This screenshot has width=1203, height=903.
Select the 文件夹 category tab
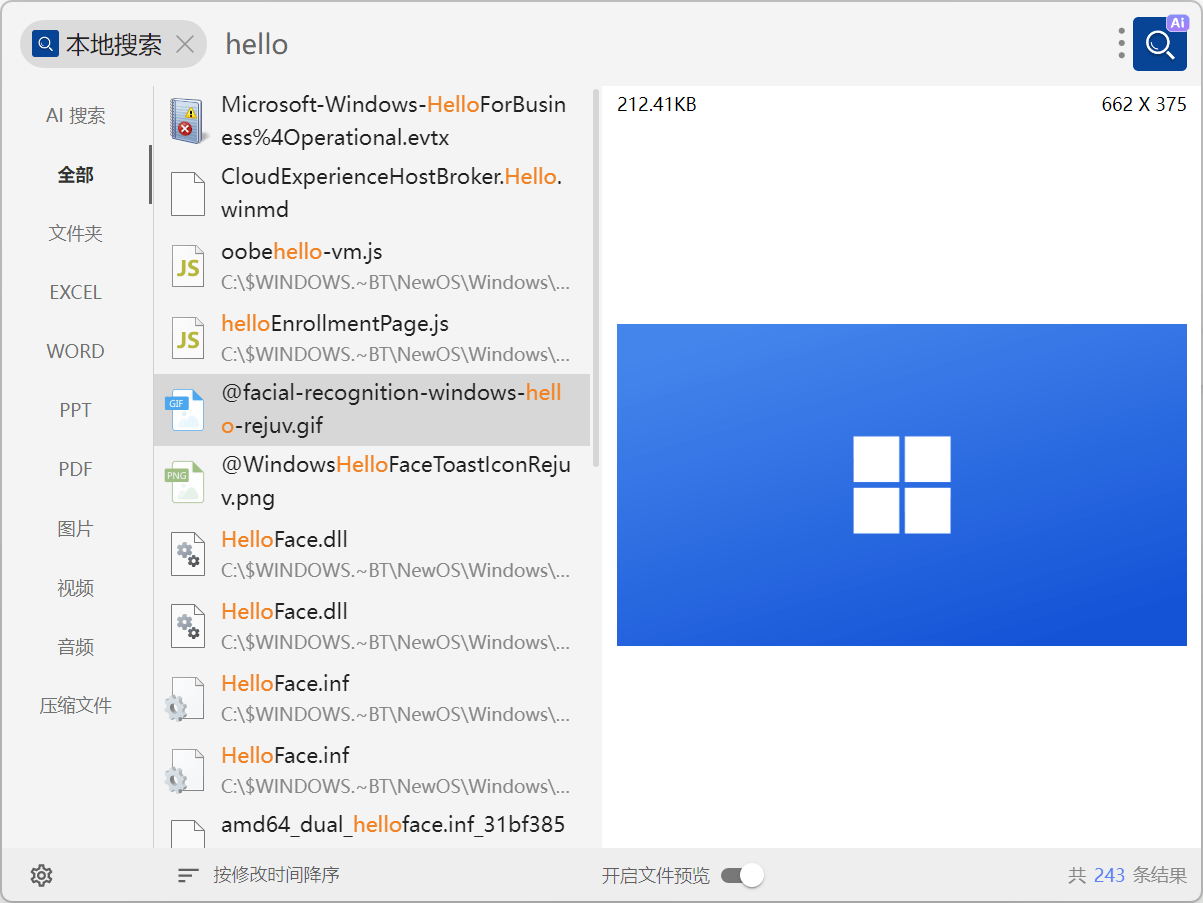(x=76, y=234)
